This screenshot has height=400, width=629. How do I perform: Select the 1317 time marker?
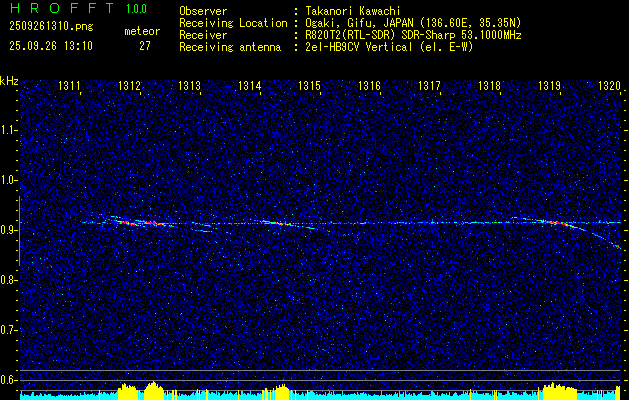(x=429, y=87)
